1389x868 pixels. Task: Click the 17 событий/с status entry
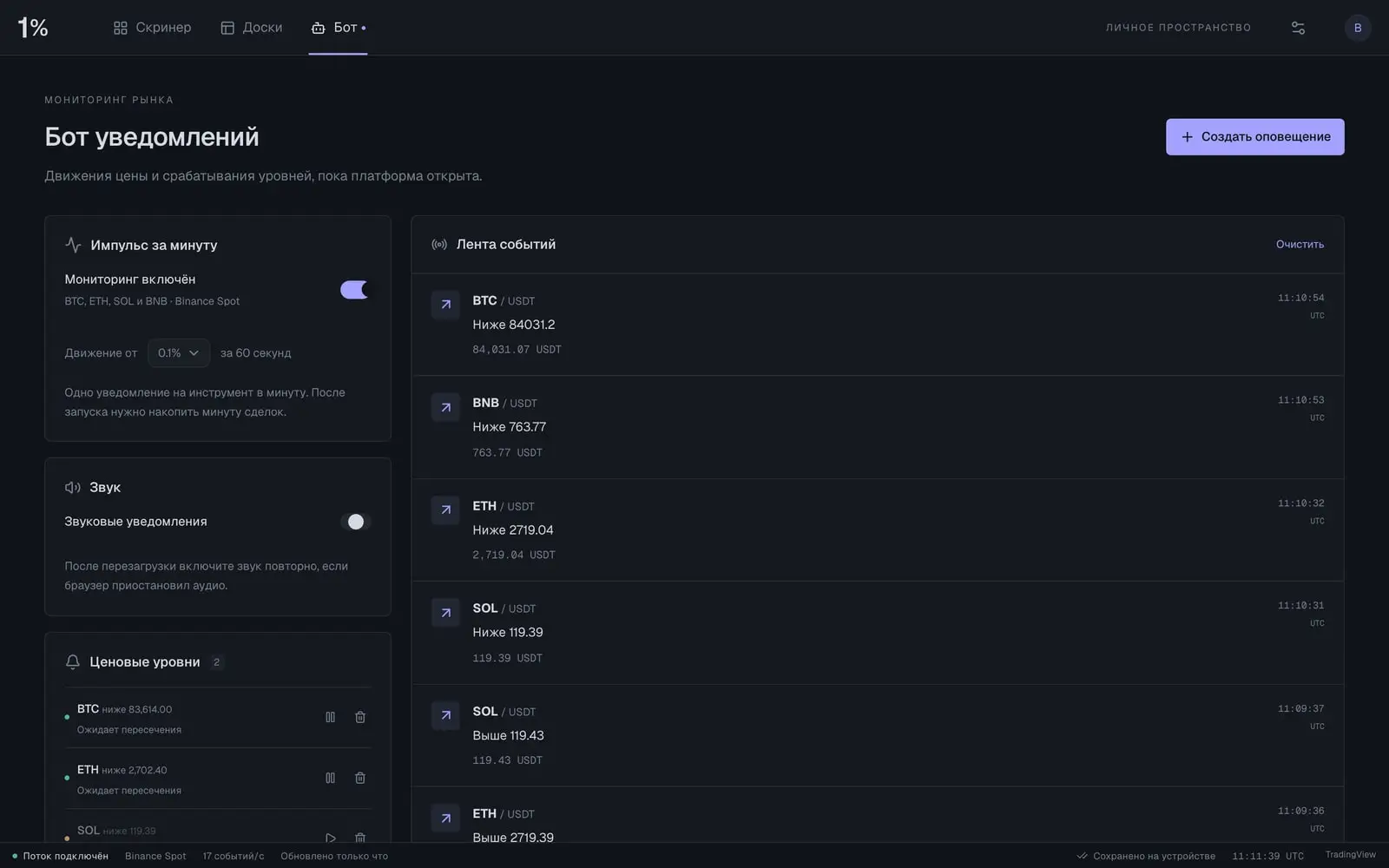tap(234, 856)
